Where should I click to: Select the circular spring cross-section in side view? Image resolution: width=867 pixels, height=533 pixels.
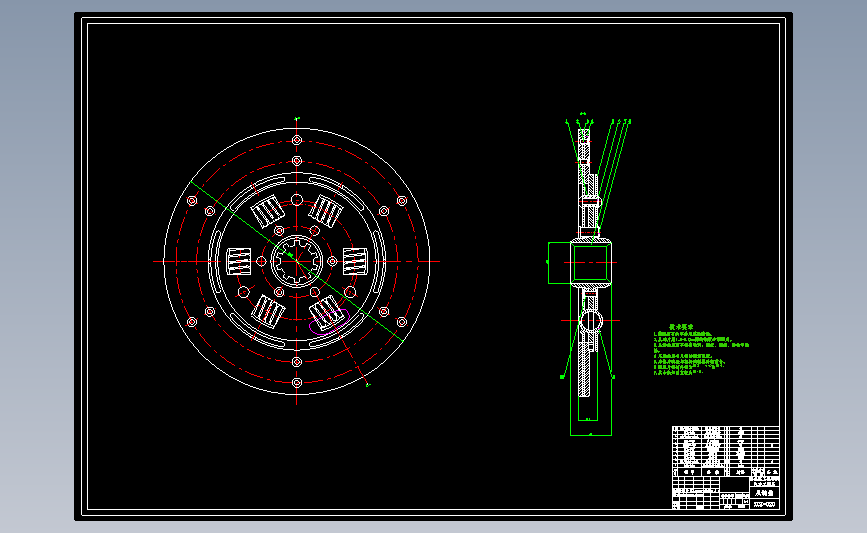591,321
